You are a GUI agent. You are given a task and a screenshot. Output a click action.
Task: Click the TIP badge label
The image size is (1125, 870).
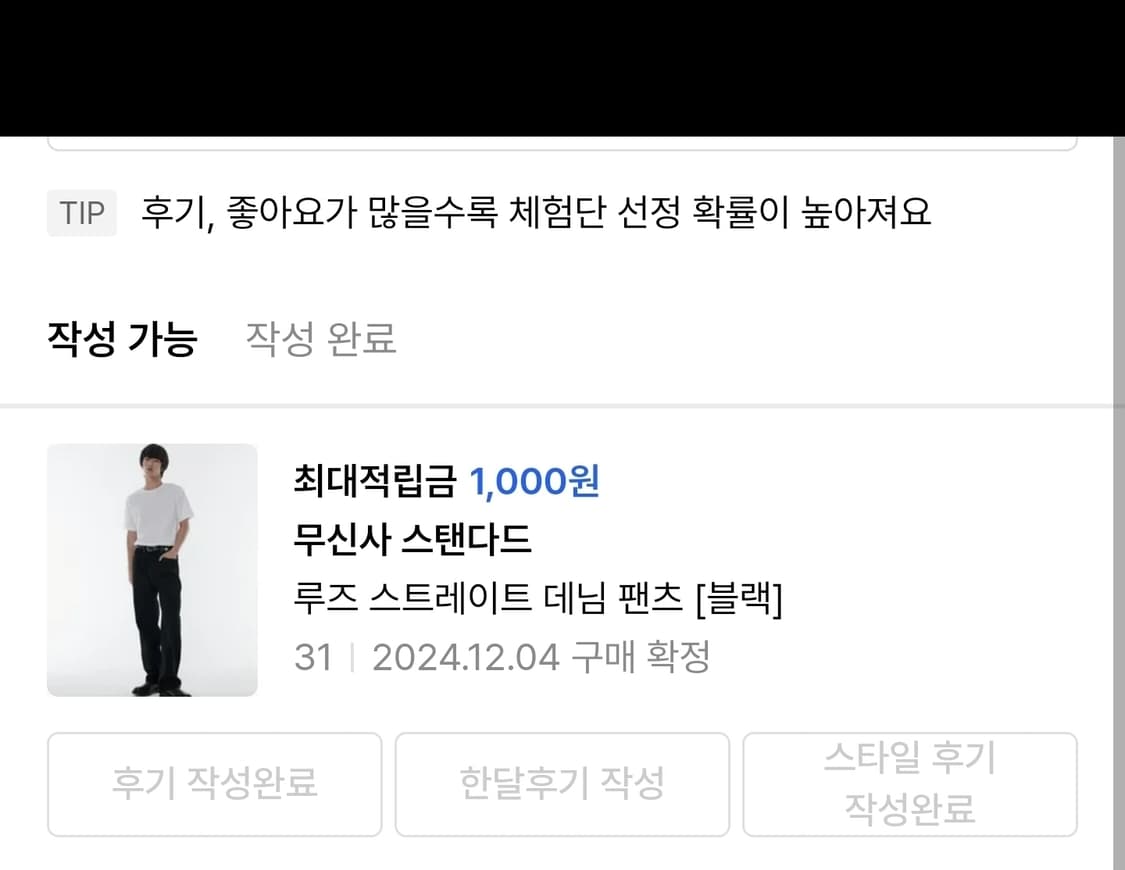(x=82, y=213)
